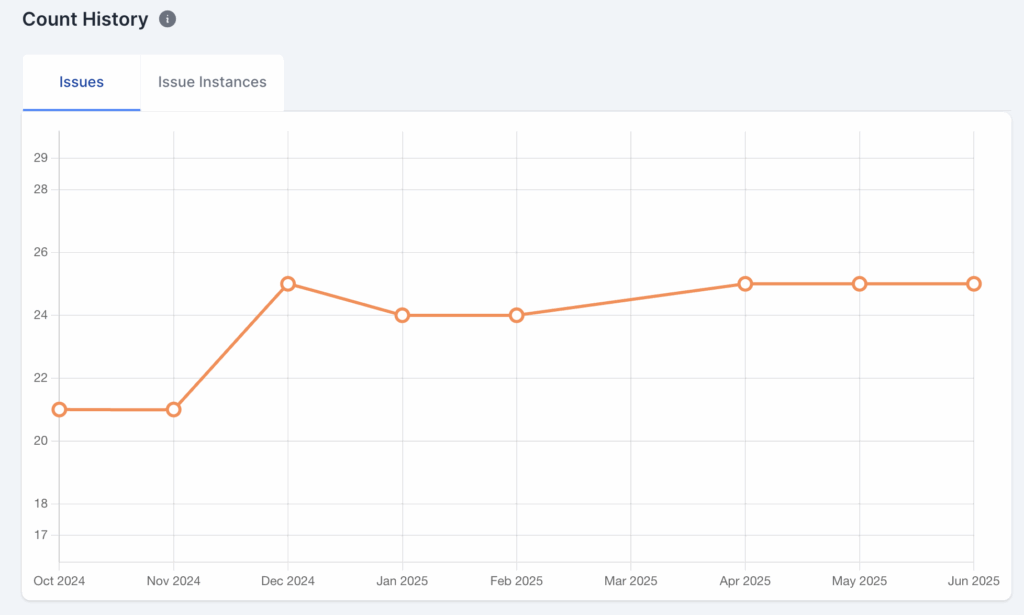Click the Count History heading
Screen dimensions: 1024x615
[85, 19]
